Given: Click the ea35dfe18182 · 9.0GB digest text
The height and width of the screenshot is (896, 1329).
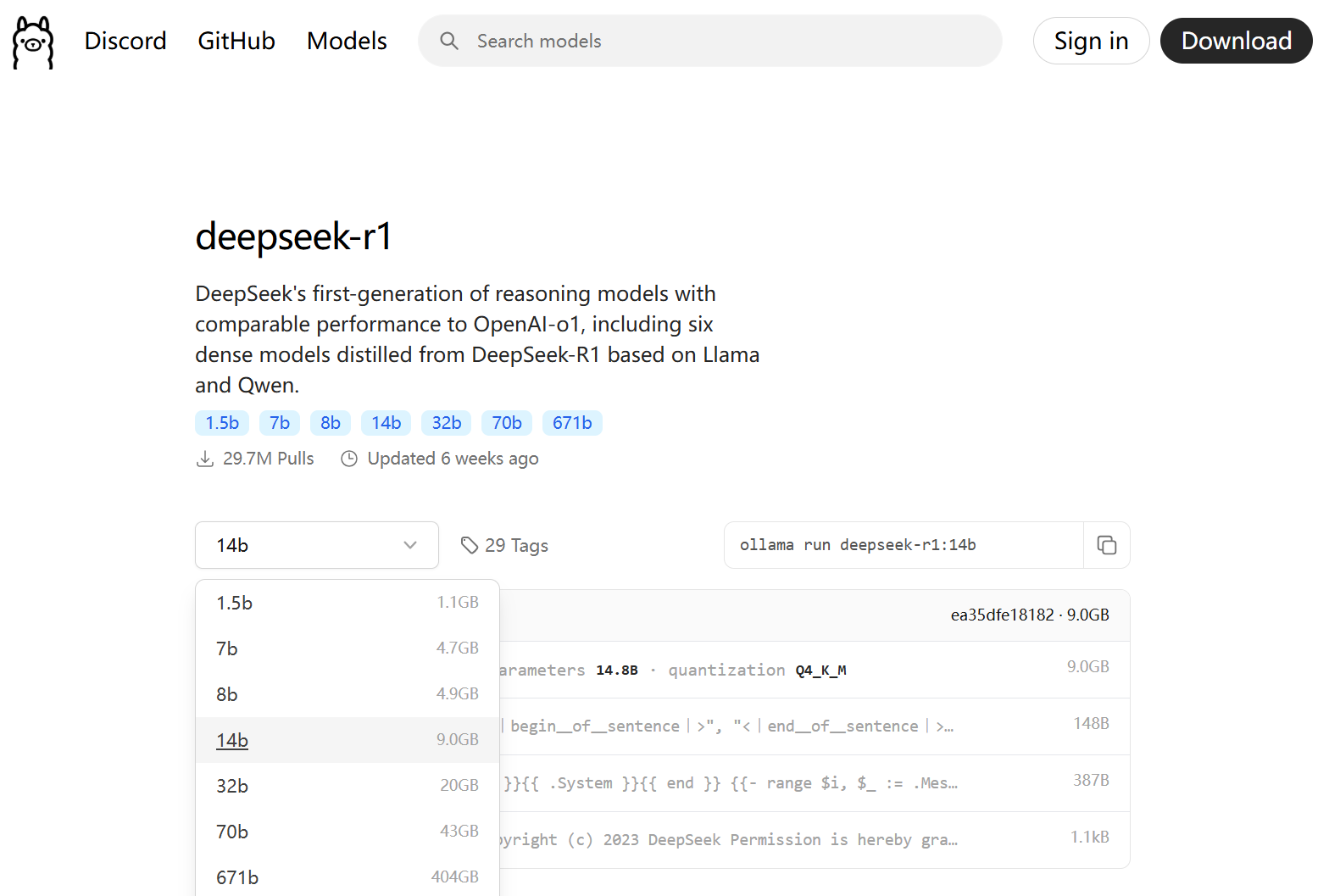Looking at the screenshot, I should 1030,615.
